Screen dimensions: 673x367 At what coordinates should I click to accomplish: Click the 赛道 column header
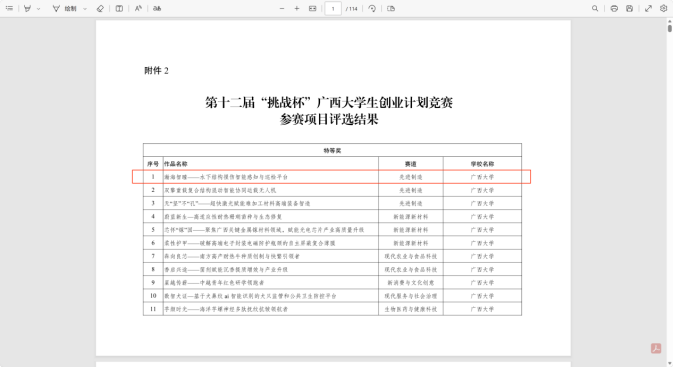pos(411,164)
